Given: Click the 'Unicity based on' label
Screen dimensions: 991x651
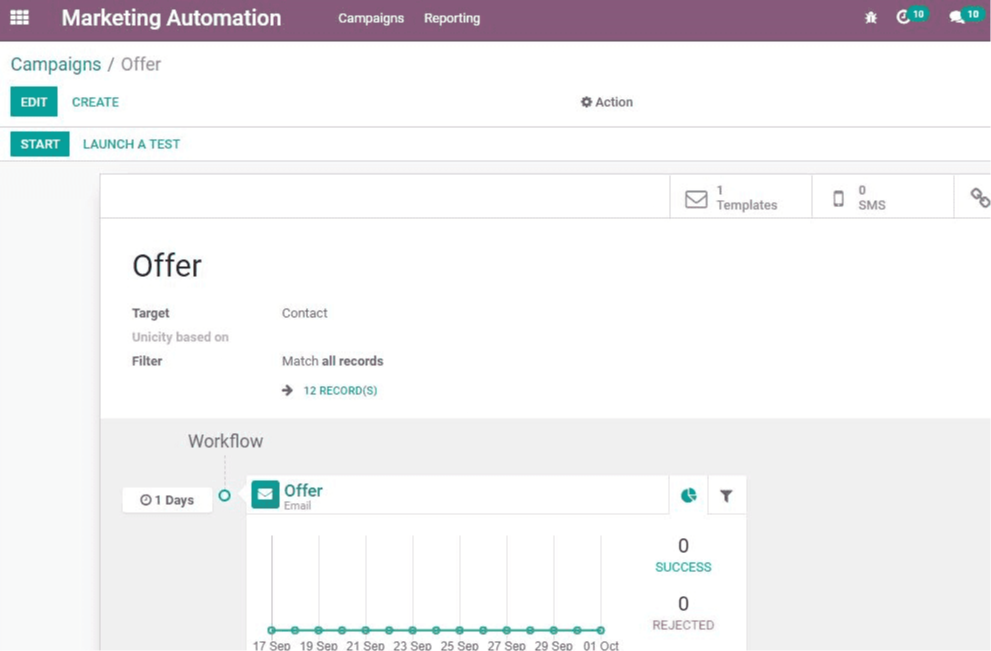Looking at the screenshot, I should click(180, 337).
